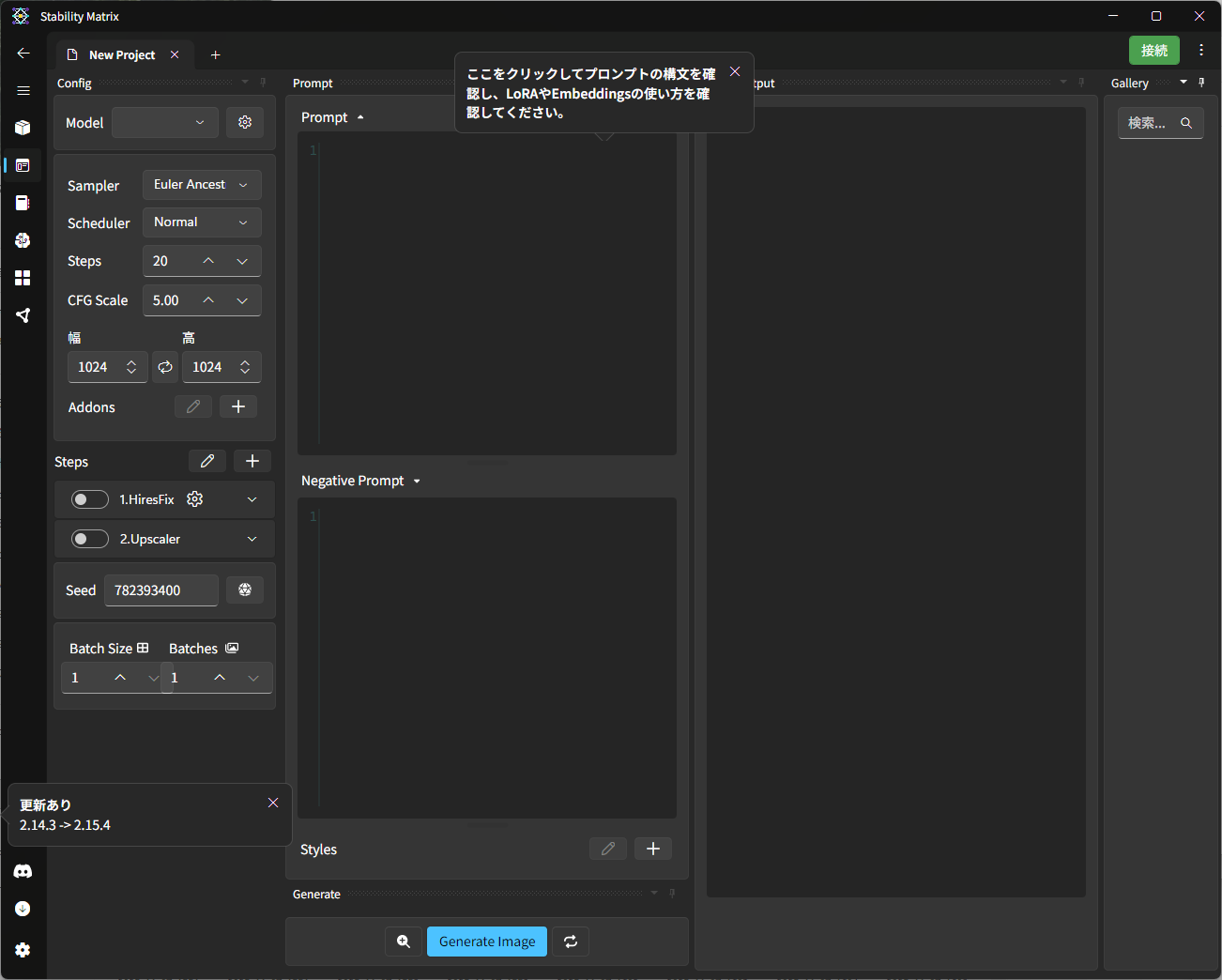Screen dimensions: 1222x980
Task: Add a new tab with plus button
Action: point(215,54)
